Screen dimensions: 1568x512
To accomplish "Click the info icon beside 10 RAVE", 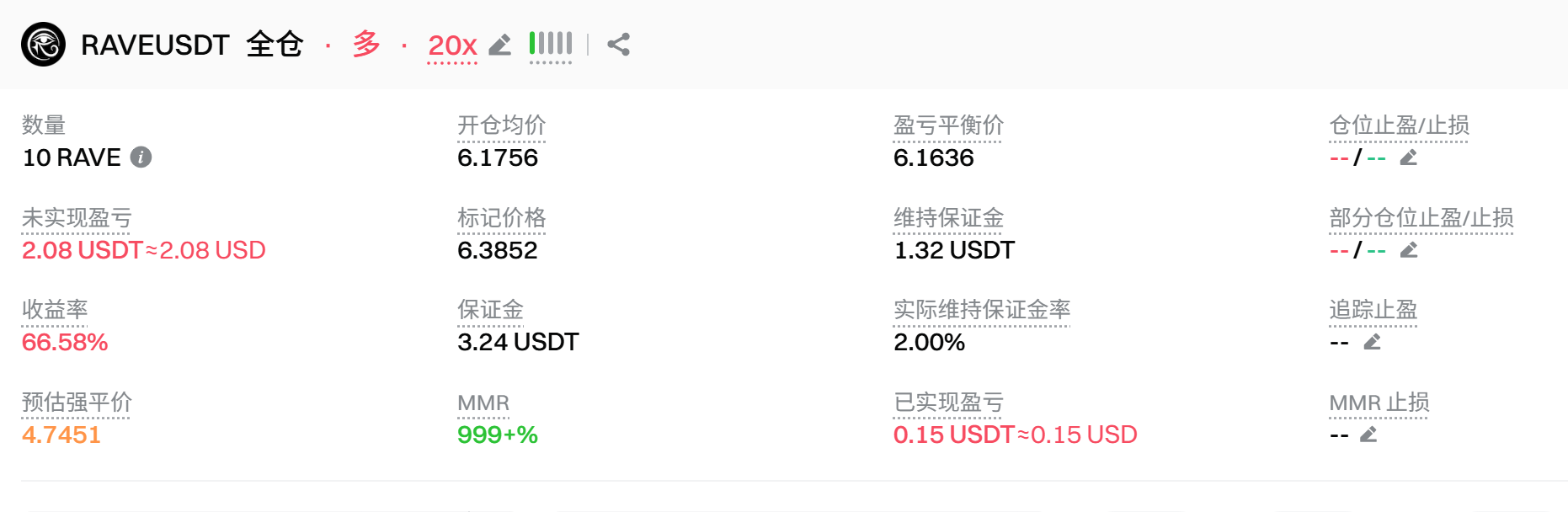I will point(141,157).
